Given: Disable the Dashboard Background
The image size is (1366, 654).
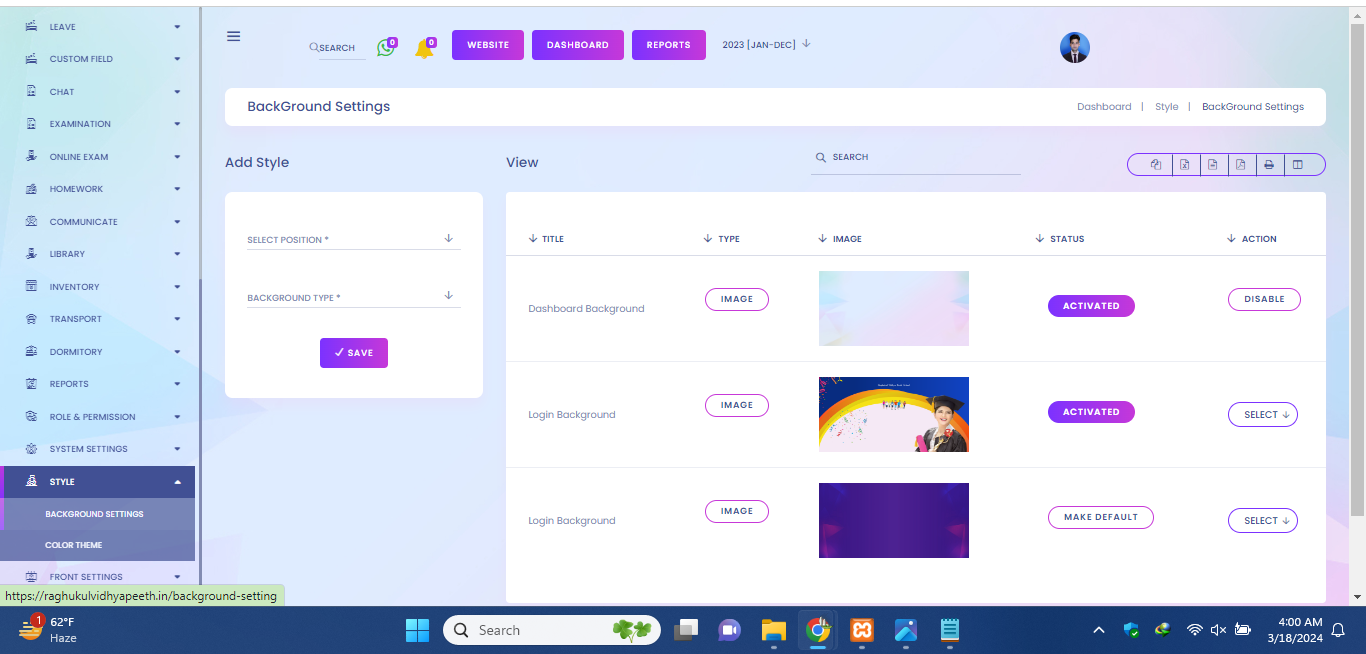Looking at the screenshot, I should pos(1264,299).
